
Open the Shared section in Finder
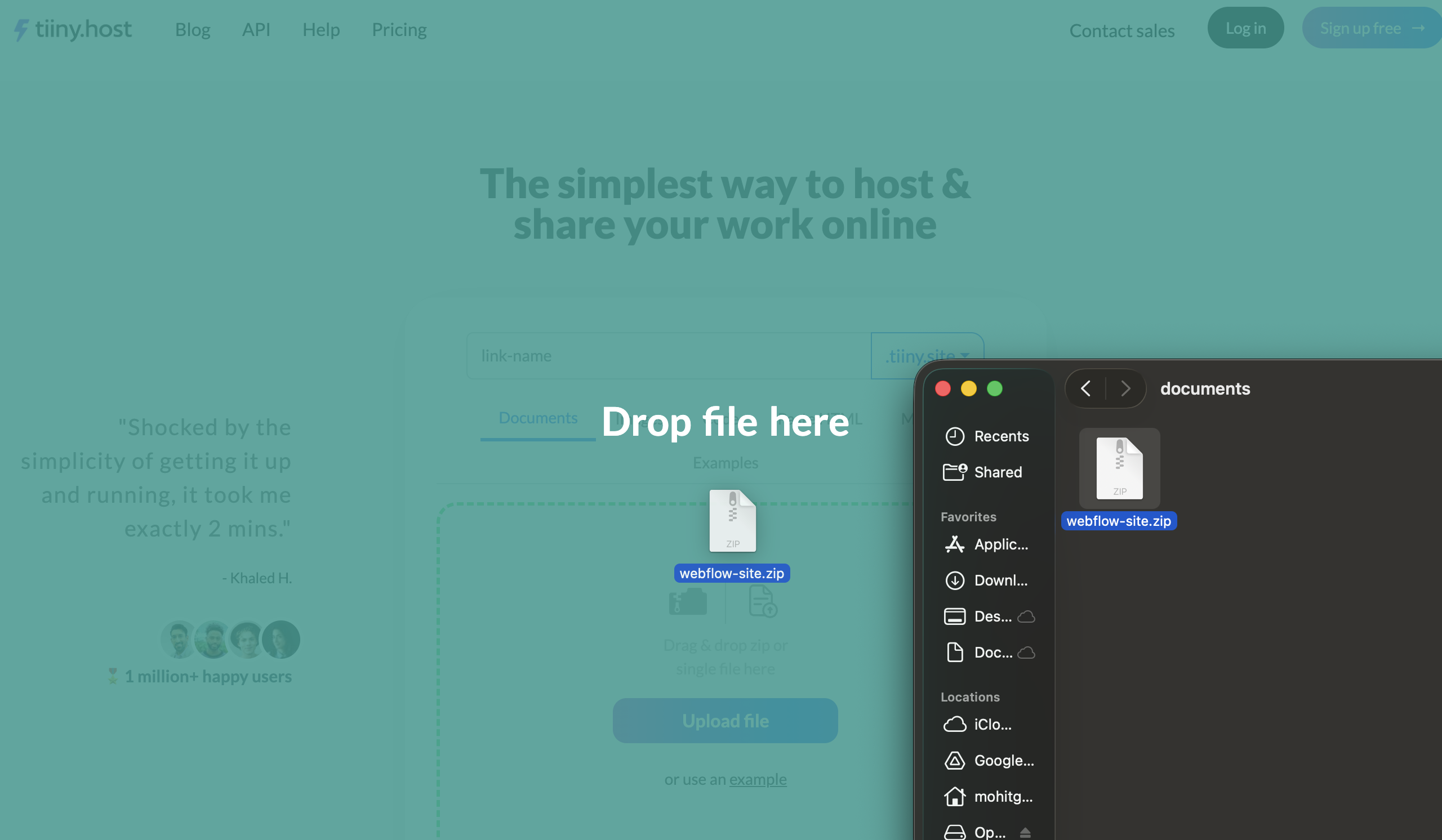[x=998, y=472]
